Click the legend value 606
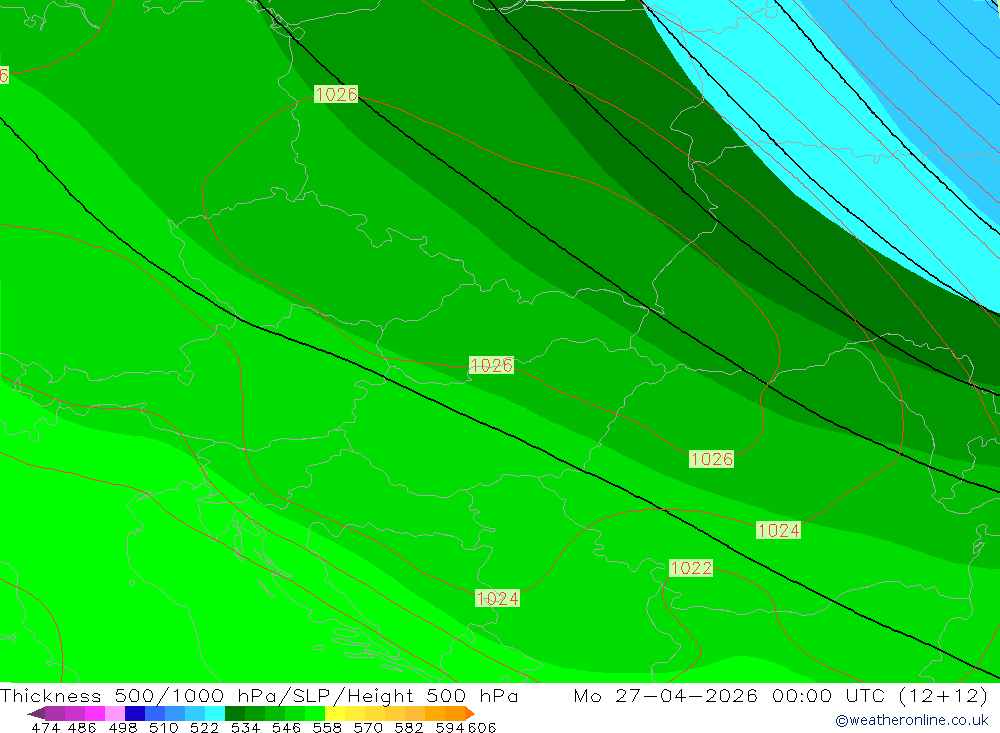The image size is (1000, 733). tap(482, 727)
